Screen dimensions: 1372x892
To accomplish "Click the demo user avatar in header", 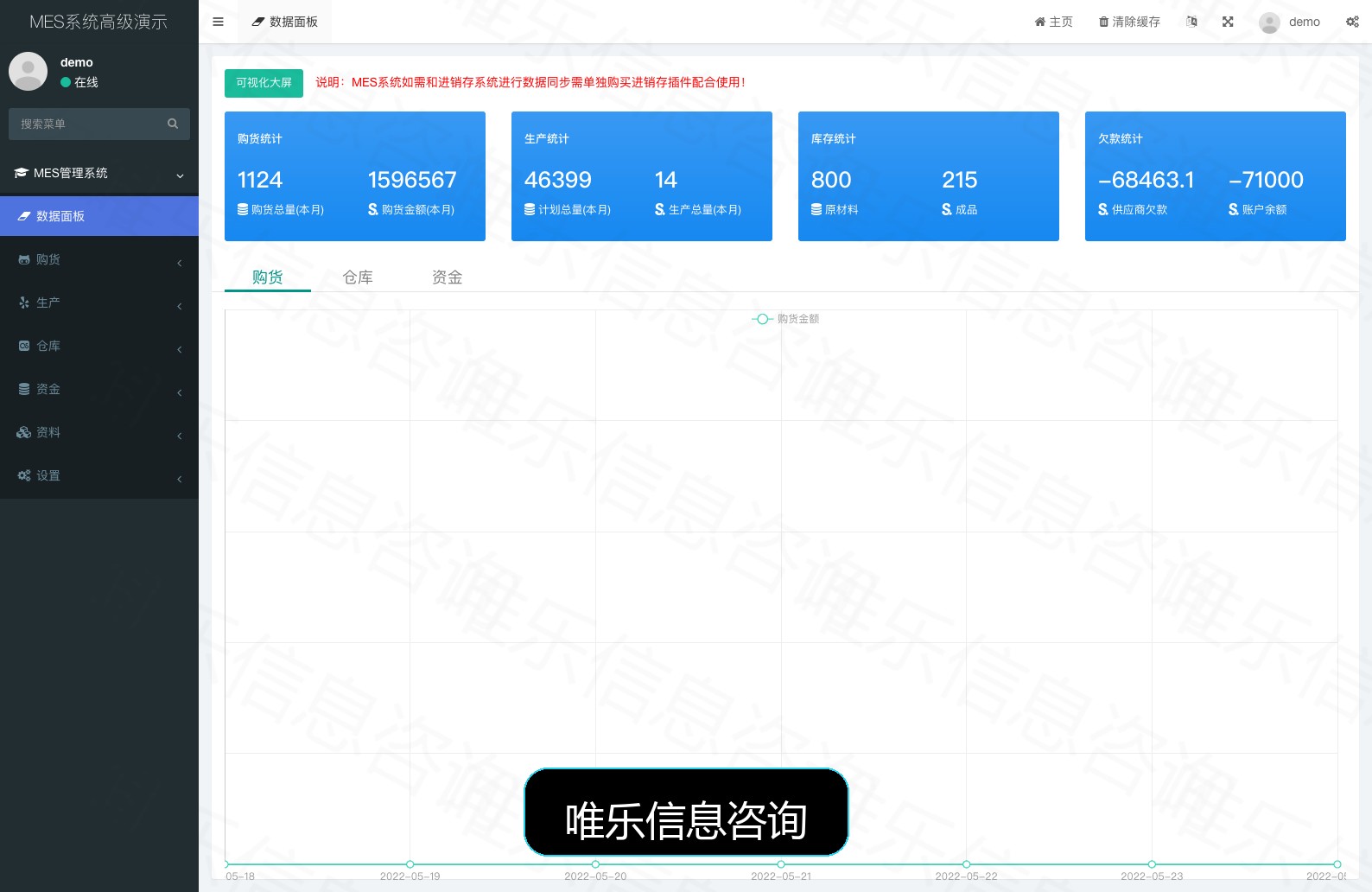I will pos(1269,22).
